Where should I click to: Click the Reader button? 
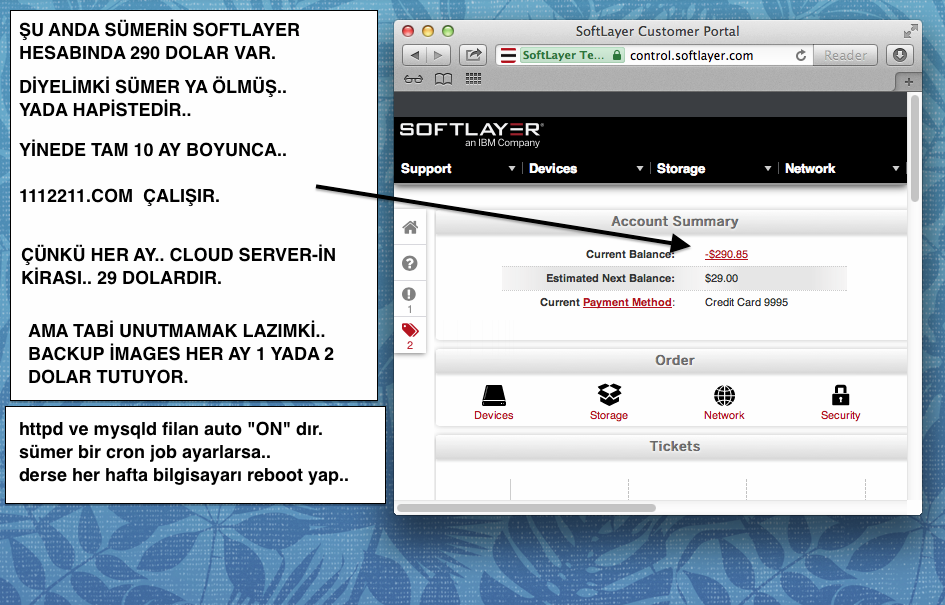tap(845, 55)
